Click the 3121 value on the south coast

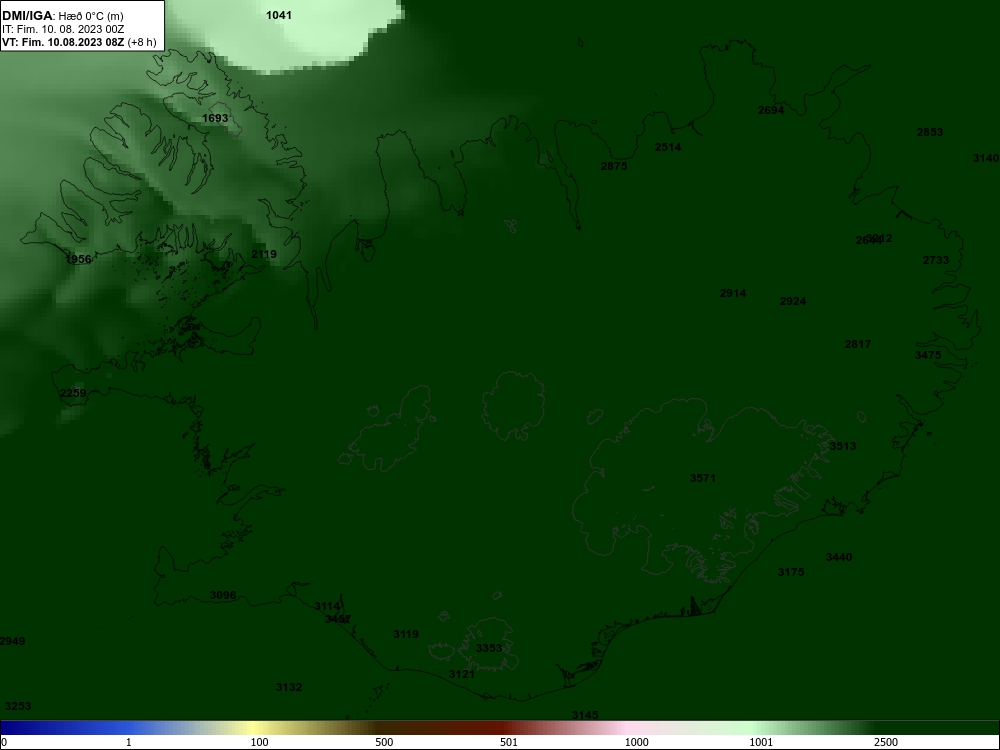tap(462, 674)
